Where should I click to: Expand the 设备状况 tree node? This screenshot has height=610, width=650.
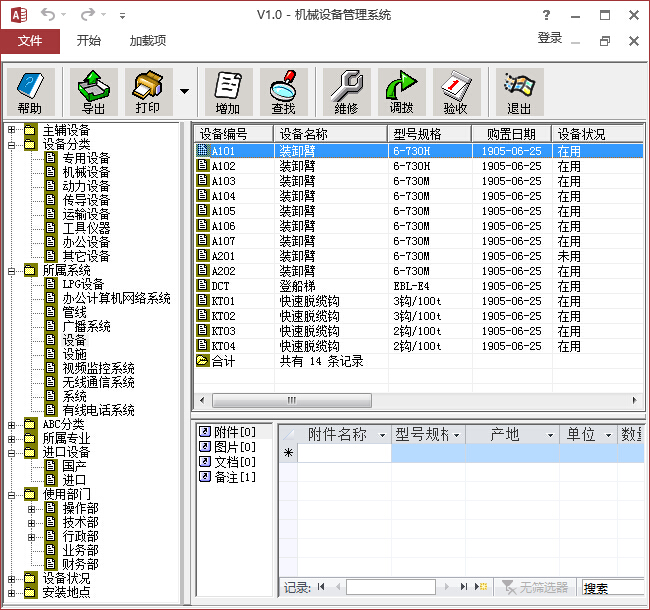pos(12,579)
